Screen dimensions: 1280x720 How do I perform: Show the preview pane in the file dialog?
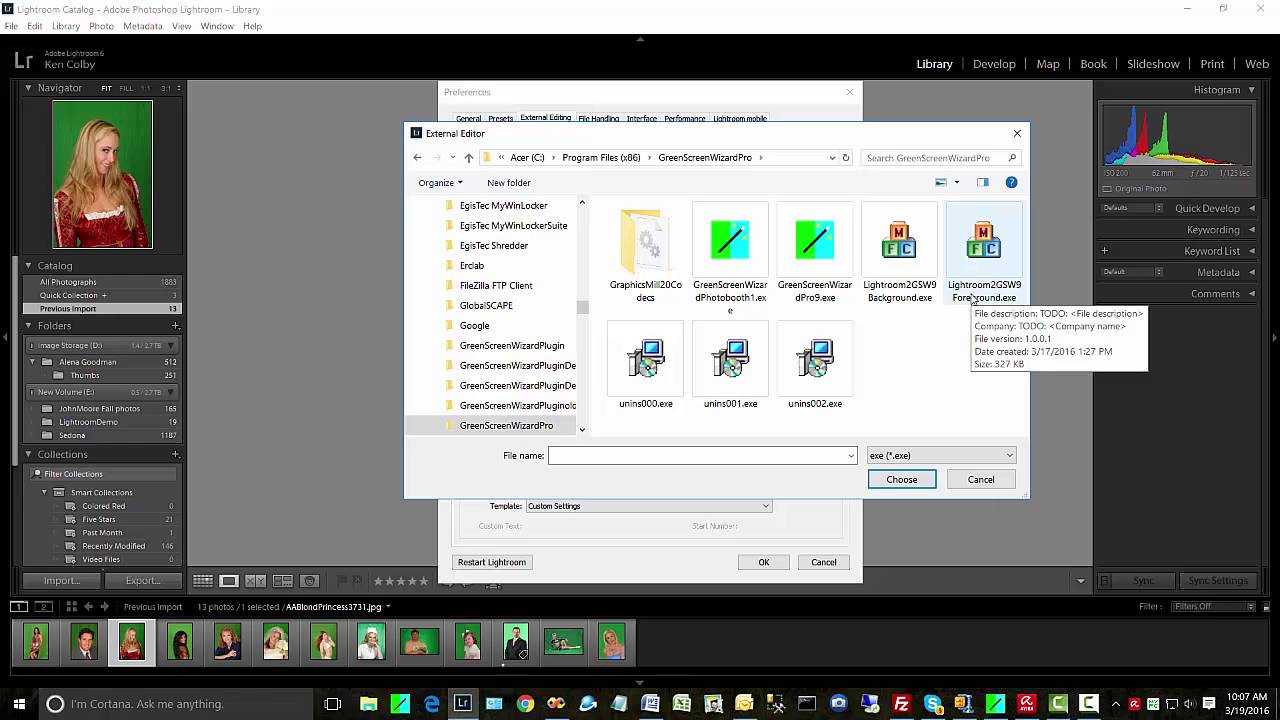tap(982, 182)
